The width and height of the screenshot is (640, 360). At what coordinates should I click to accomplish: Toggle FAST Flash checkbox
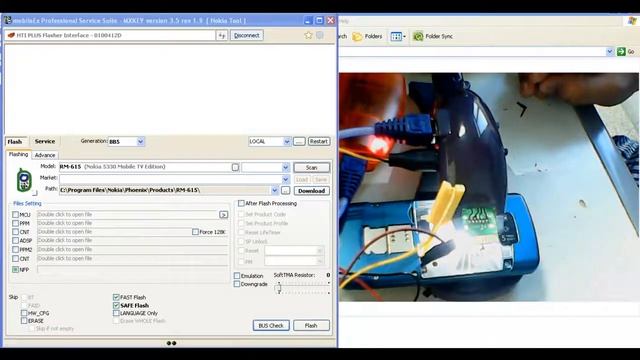click(x=116, y=297)
